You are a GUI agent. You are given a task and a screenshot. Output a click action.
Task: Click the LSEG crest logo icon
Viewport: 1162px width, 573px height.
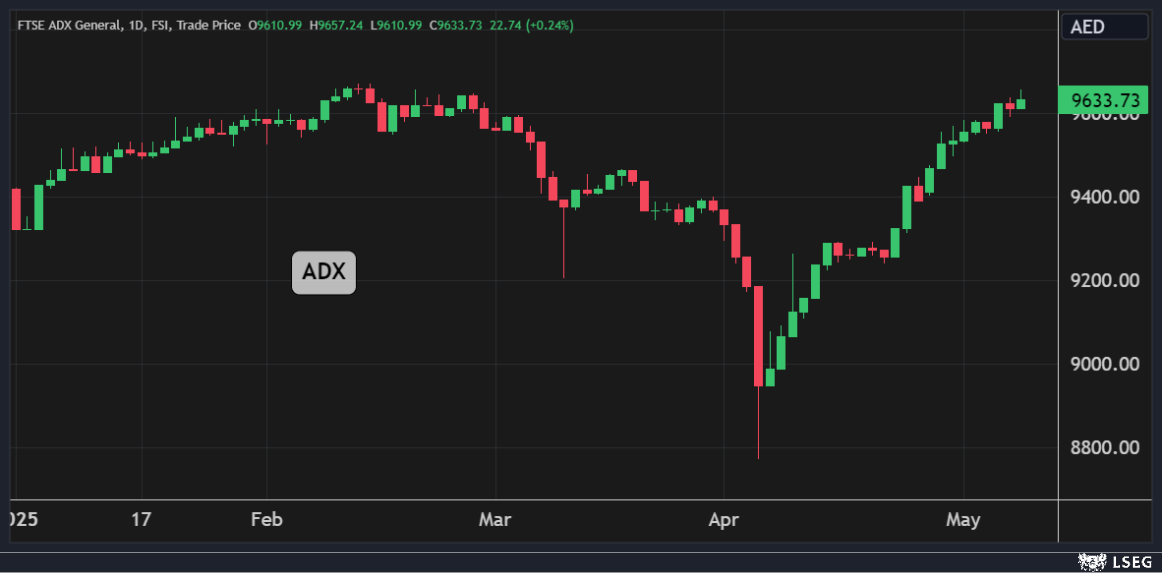[1091, 562]
